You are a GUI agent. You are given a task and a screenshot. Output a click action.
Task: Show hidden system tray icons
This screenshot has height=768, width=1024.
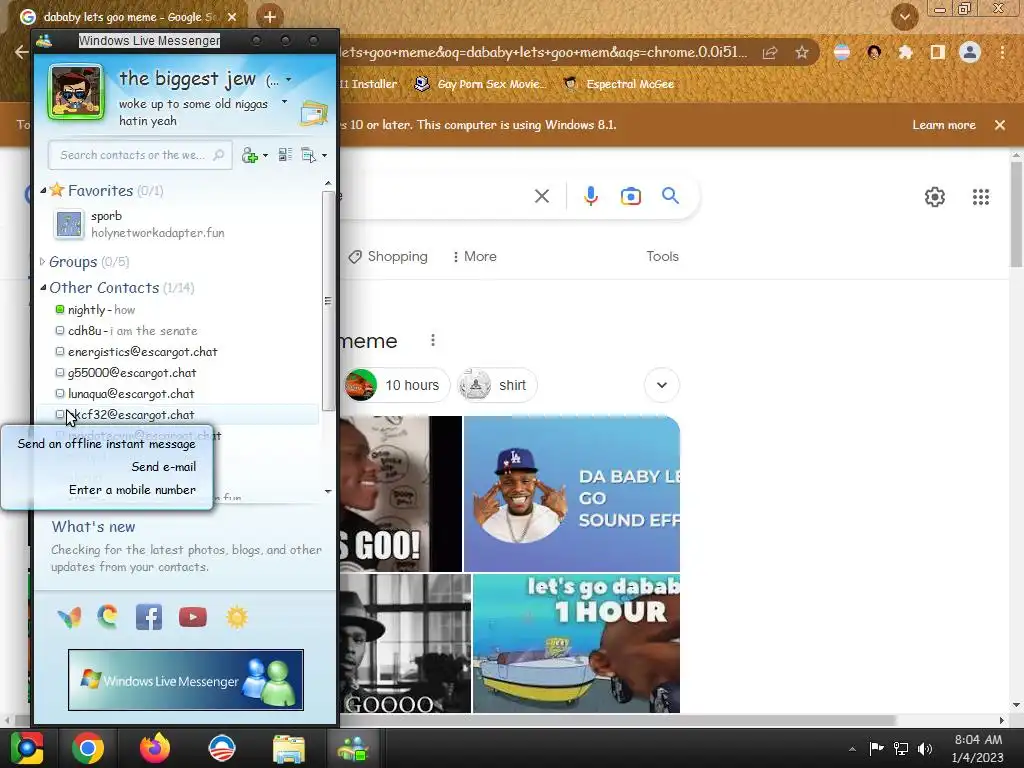coord(852,749)
